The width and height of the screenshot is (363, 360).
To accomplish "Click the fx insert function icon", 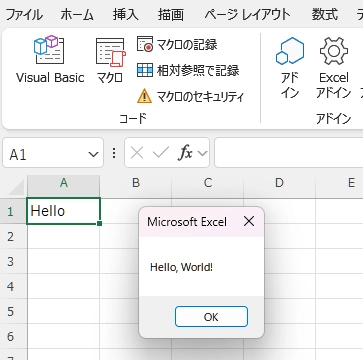I will pos(185,153).
